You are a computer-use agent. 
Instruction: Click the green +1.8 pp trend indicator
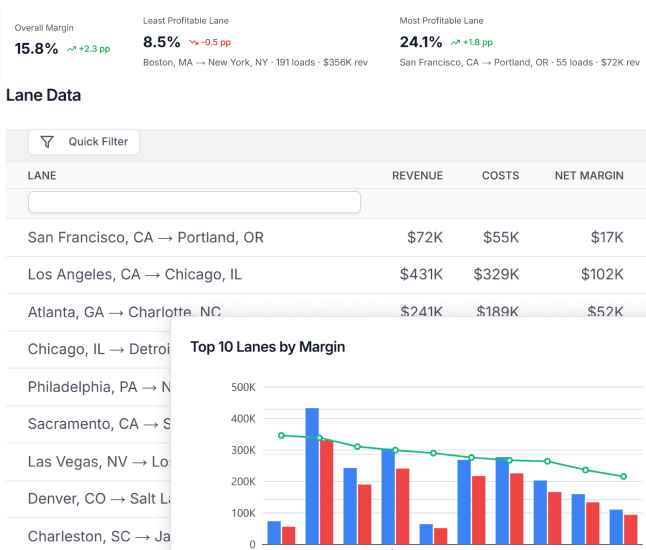(472, 42)
